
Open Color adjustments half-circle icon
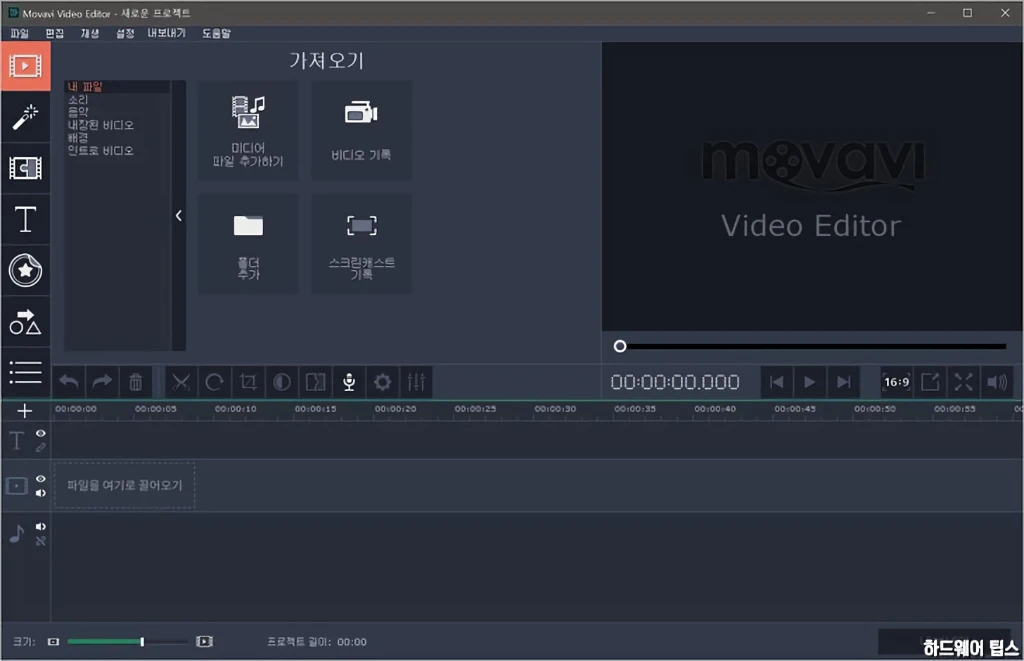click(x=281, y=382)
